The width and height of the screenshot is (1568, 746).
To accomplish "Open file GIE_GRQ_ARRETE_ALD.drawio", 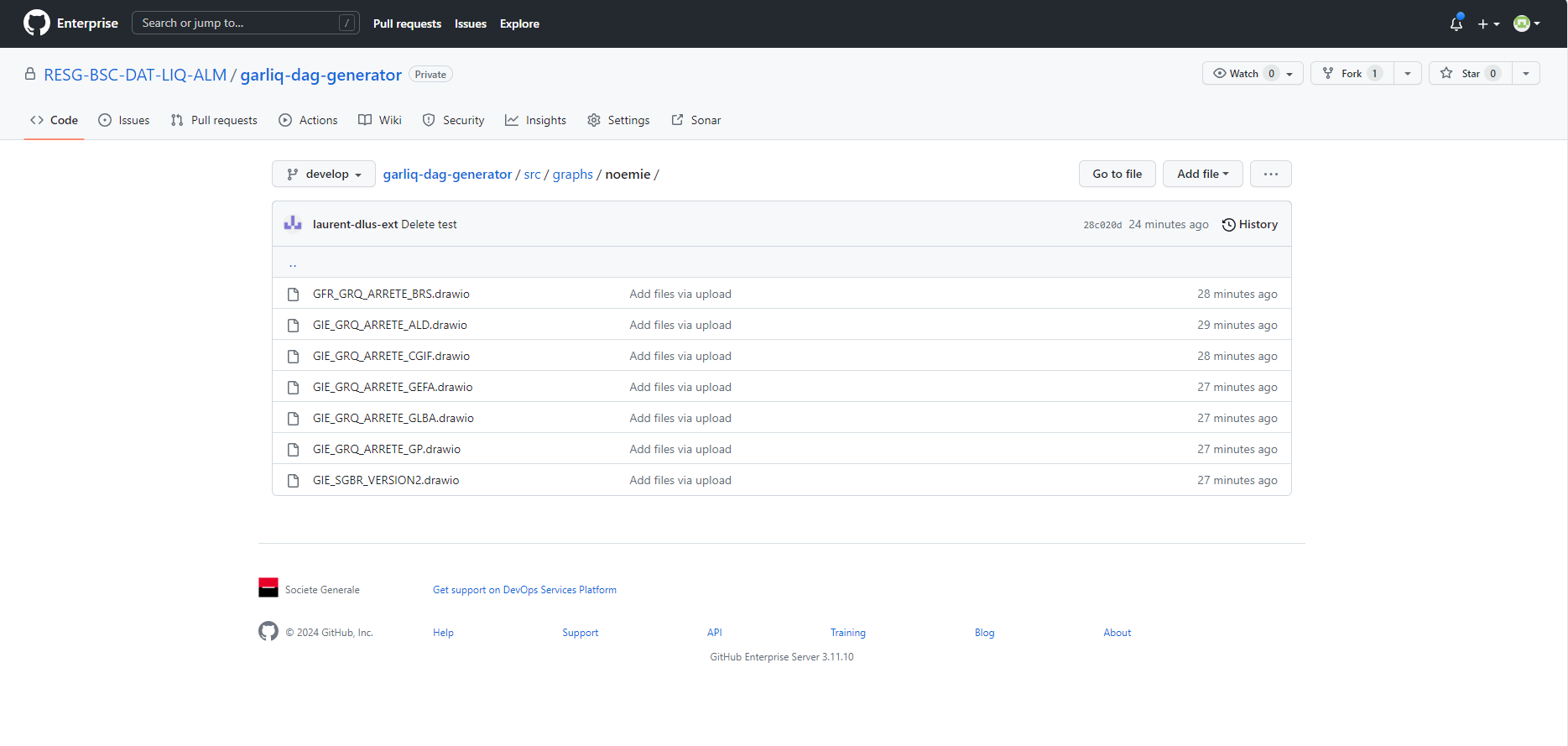I will (390, 325).
